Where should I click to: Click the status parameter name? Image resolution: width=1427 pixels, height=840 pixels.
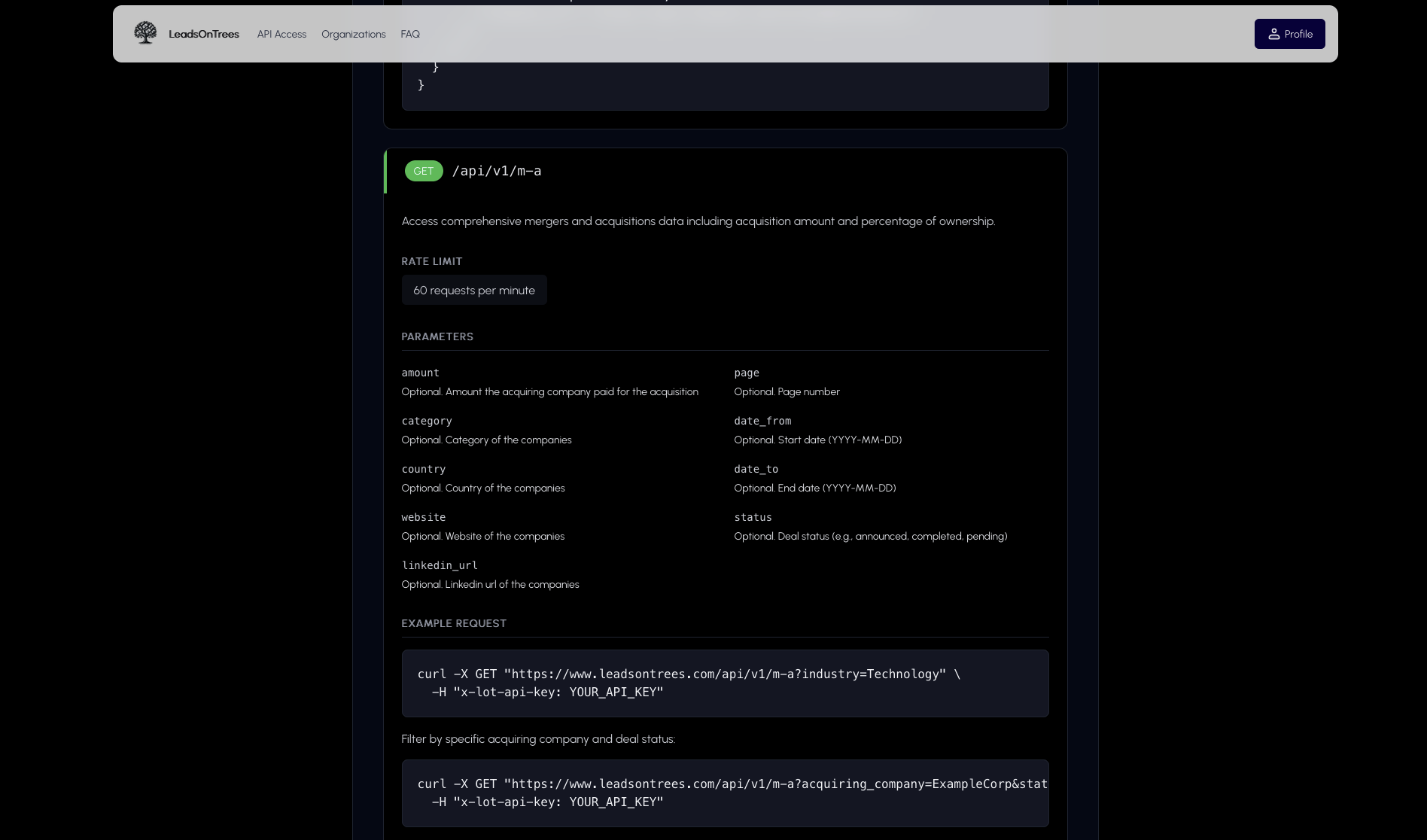(753, 517)
